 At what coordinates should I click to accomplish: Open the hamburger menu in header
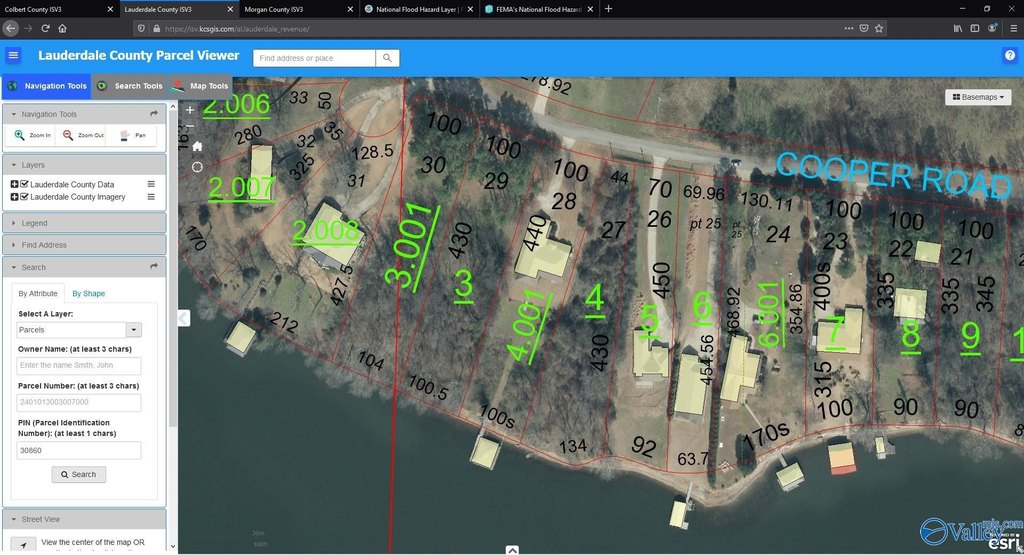click(13, 55)
